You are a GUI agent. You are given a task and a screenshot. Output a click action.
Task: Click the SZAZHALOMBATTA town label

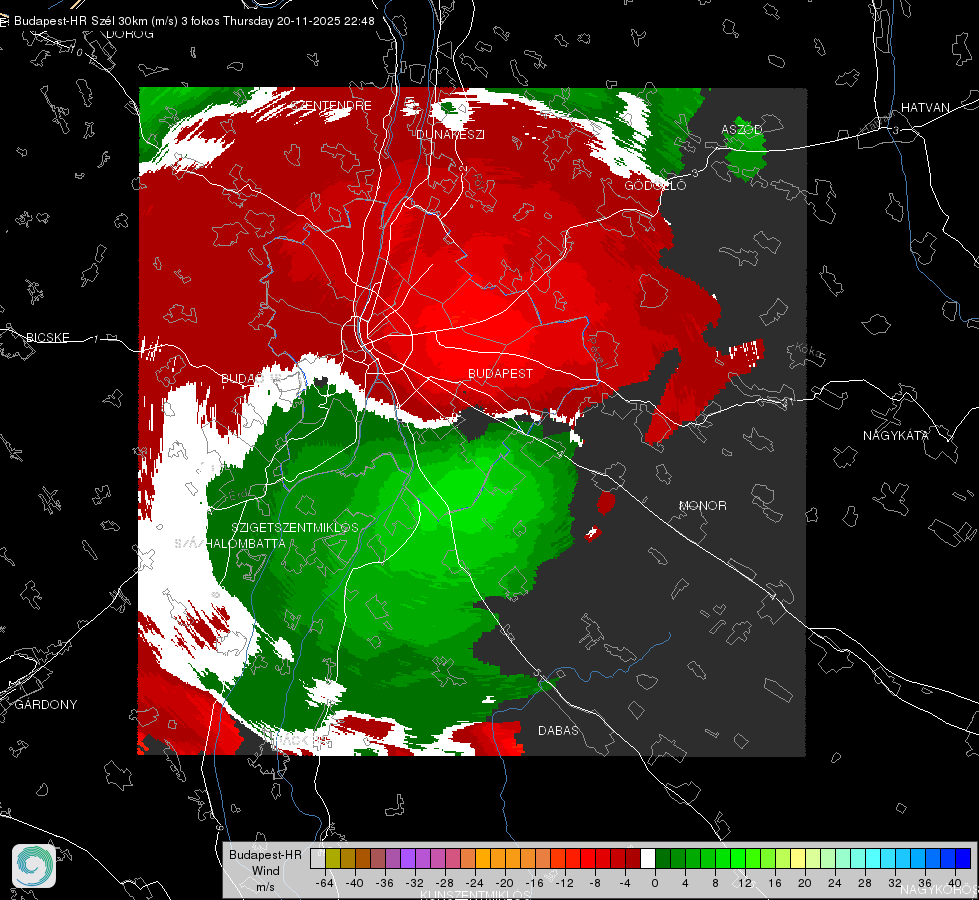point(230,543)
